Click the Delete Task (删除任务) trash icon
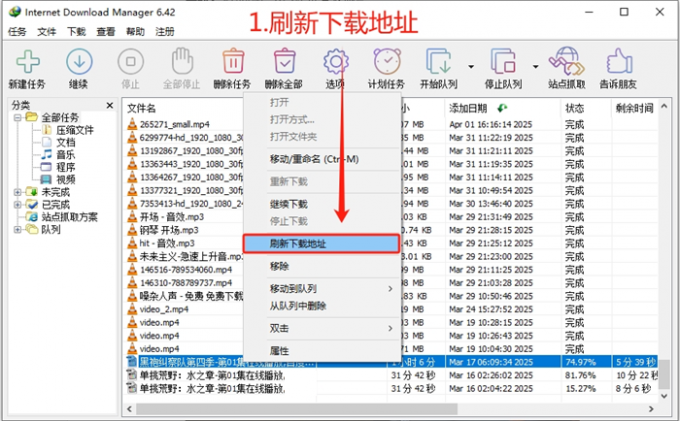 233,61
